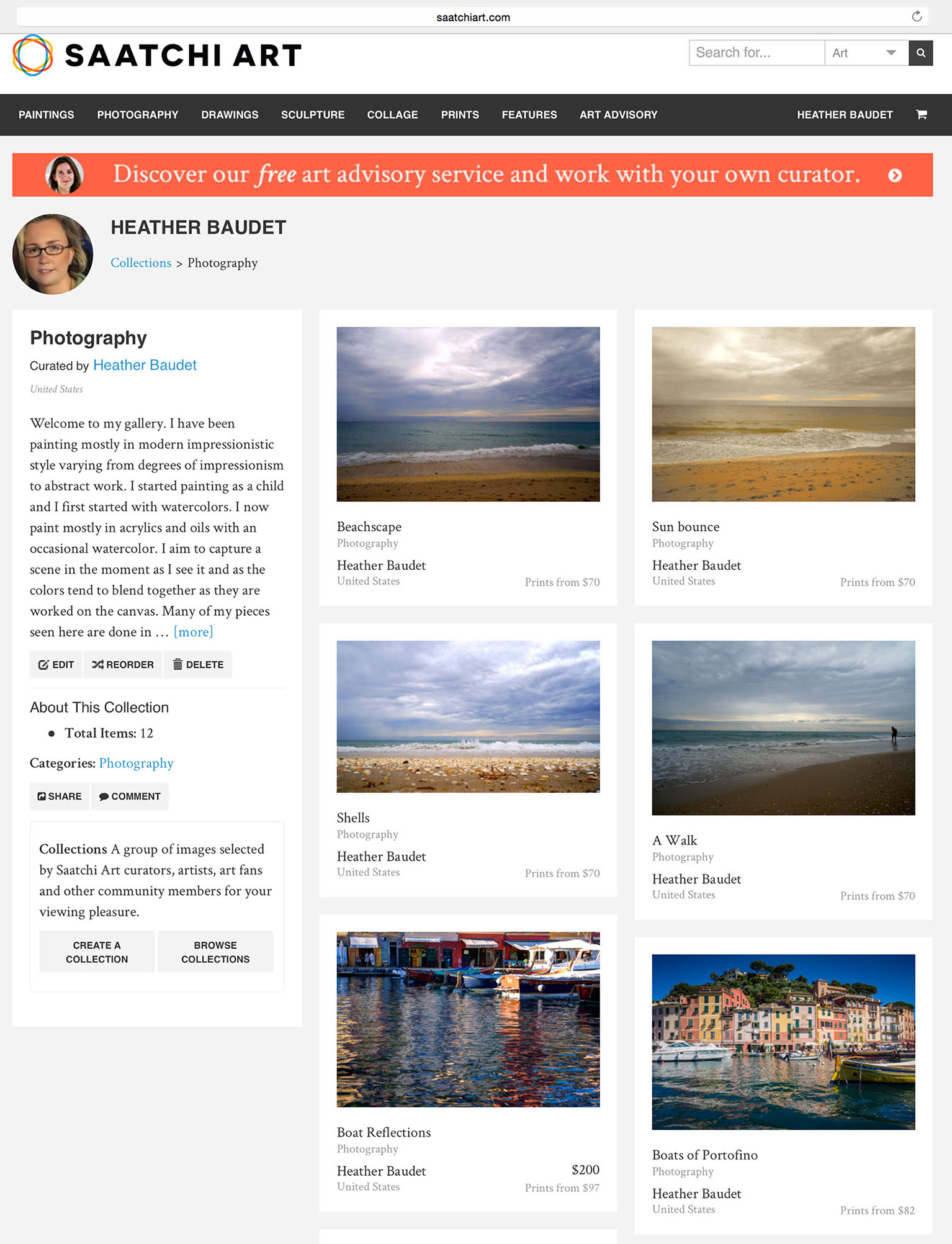Click in the Search for... field
The width and height of the screenshot is (952, 1244).
click(x=757, y=53)
